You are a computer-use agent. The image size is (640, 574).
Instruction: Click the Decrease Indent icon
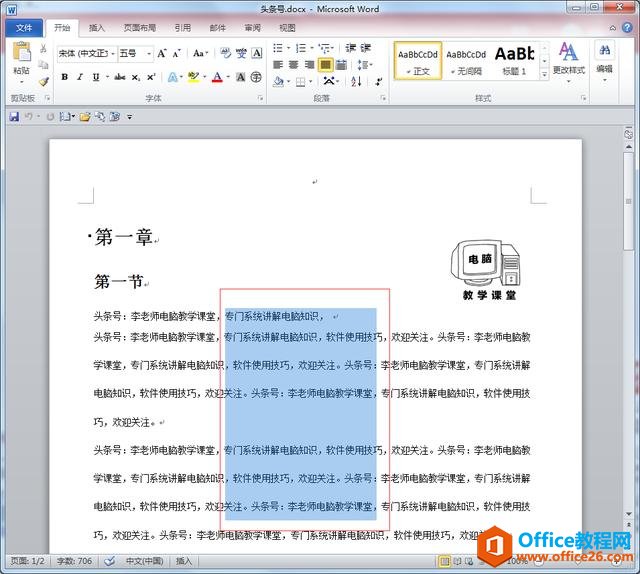pyautogui.click(x=351, y=48)
